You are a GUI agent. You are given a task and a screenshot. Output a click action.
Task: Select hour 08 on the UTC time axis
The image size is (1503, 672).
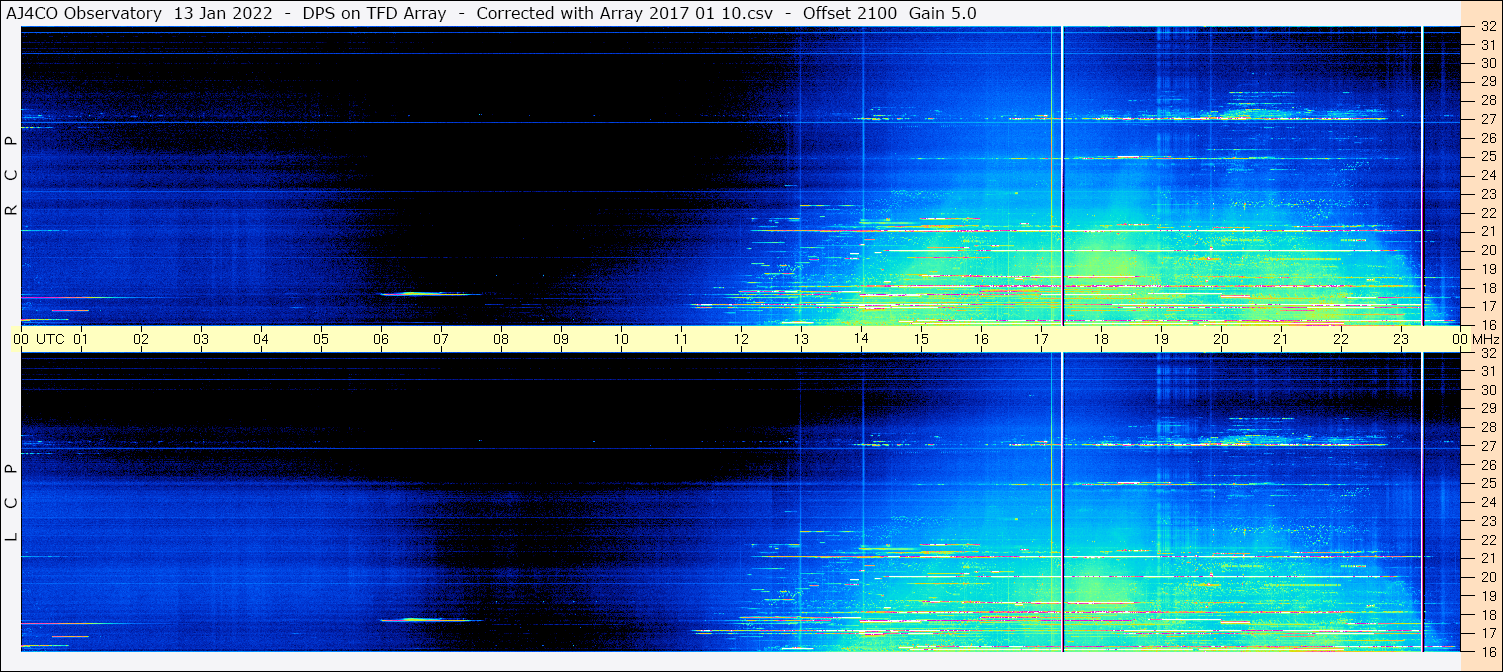(501, 339)
